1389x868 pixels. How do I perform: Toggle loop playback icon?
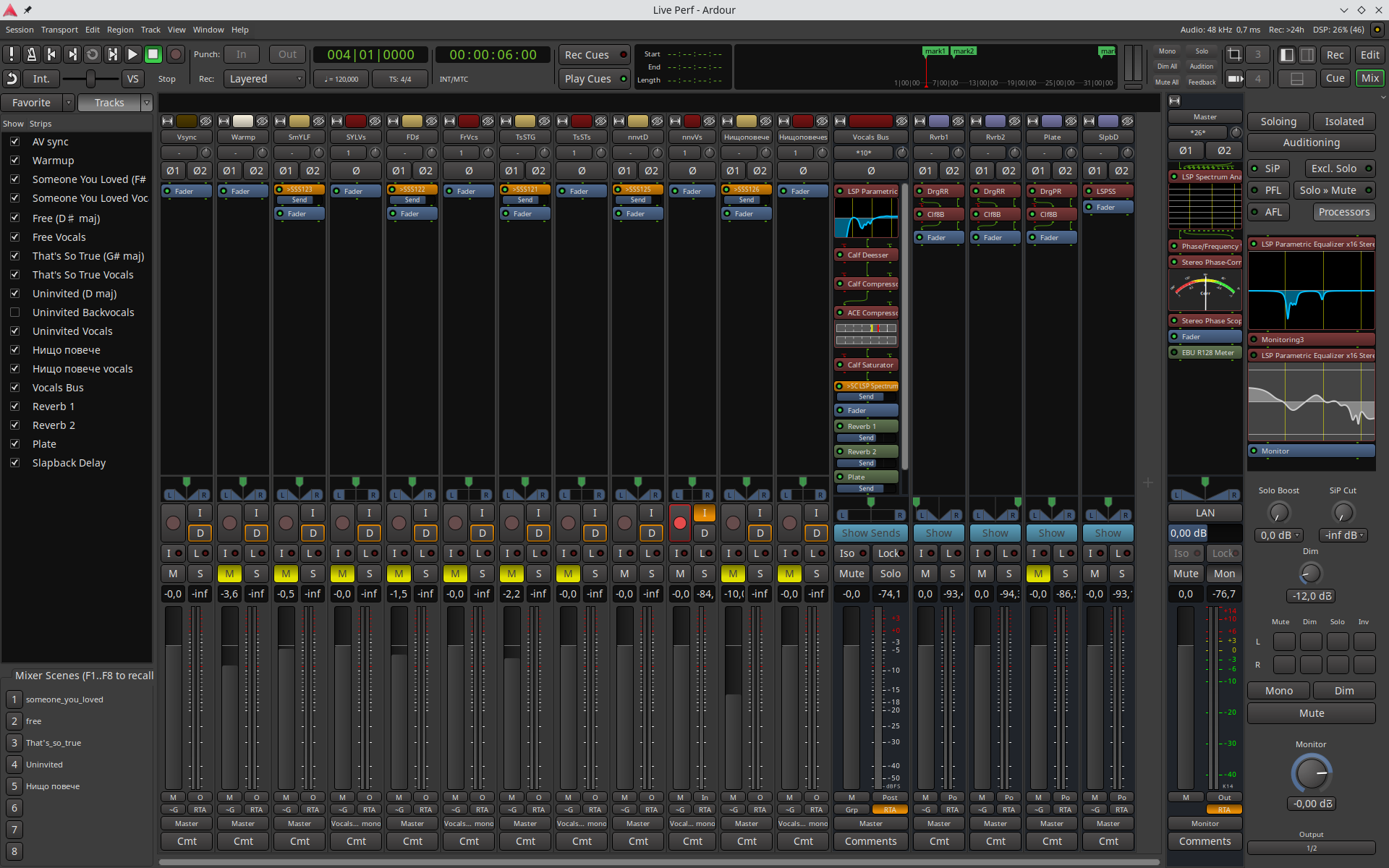[92, 54]
